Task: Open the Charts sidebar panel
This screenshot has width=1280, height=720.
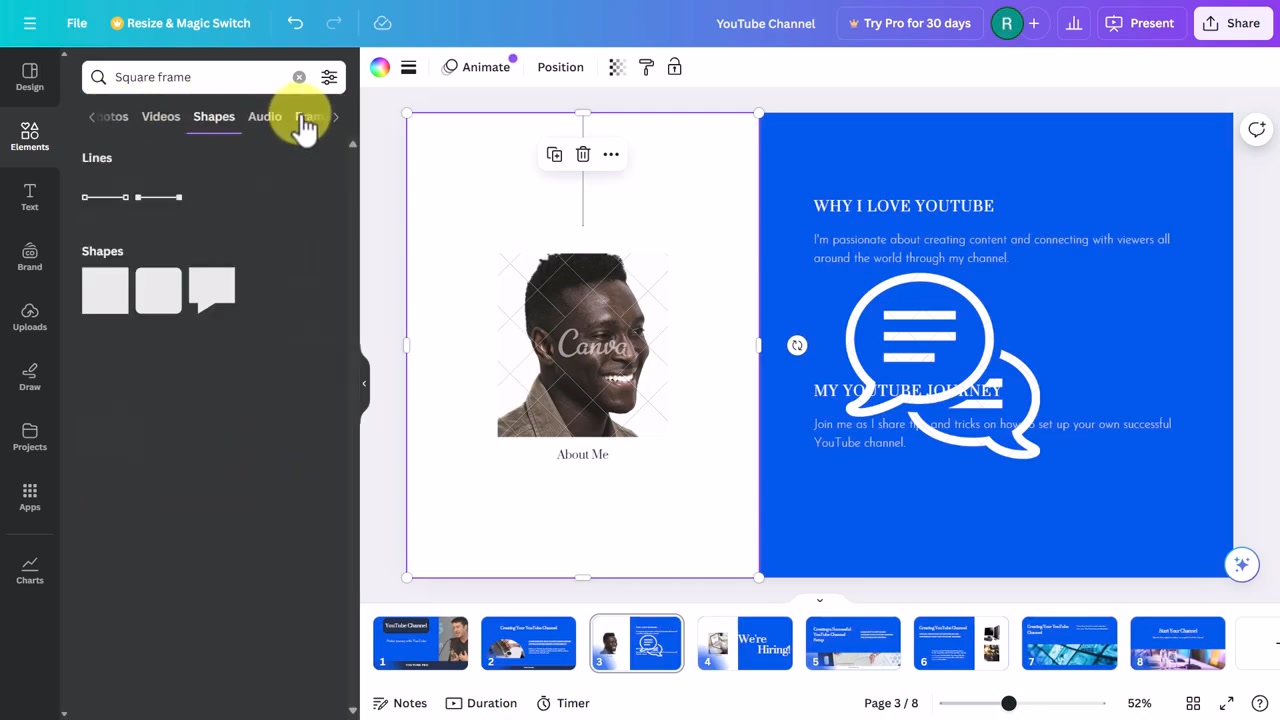Action: tap(30, 571)
